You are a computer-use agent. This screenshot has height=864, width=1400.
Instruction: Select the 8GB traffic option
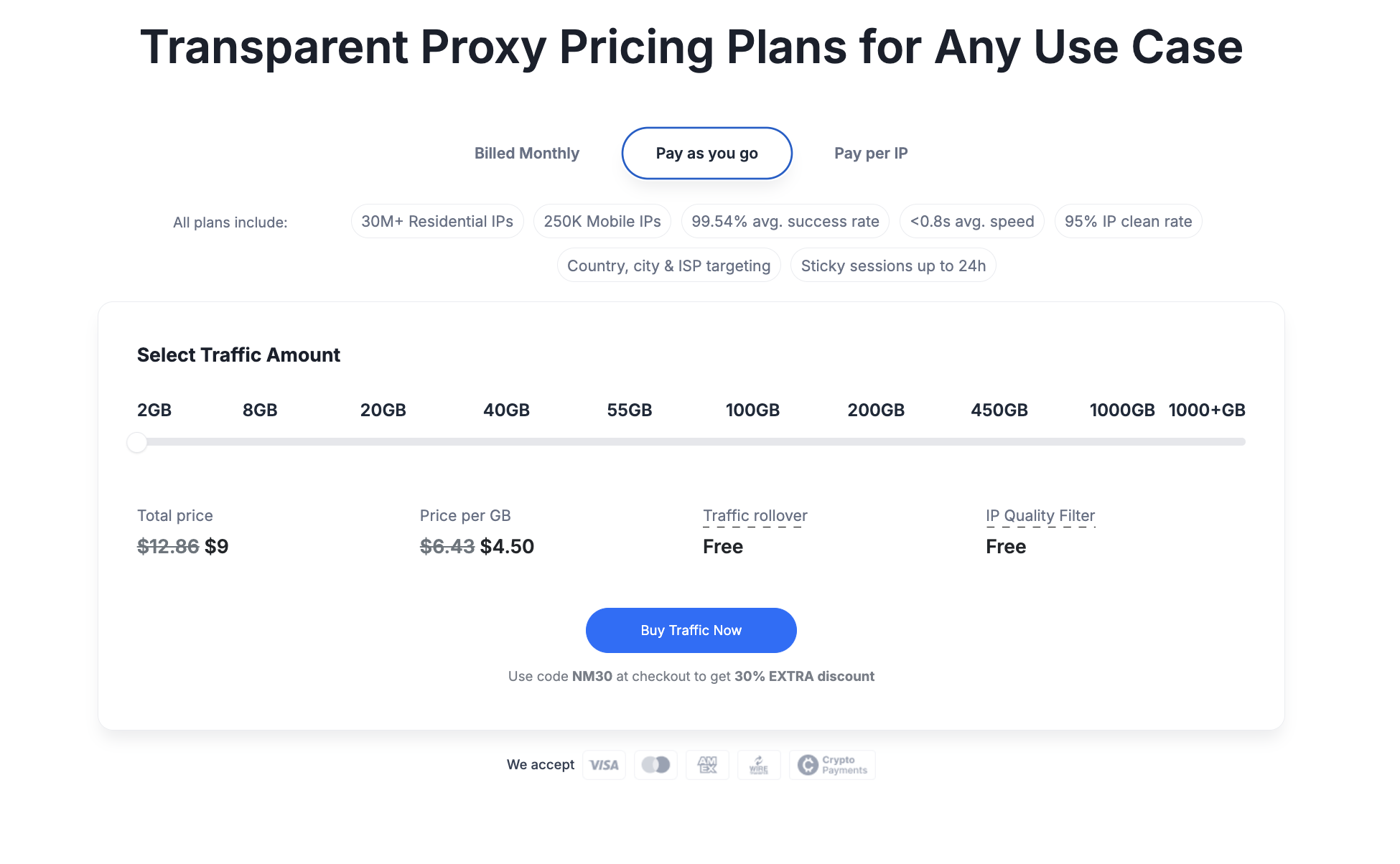click(260, 410)
